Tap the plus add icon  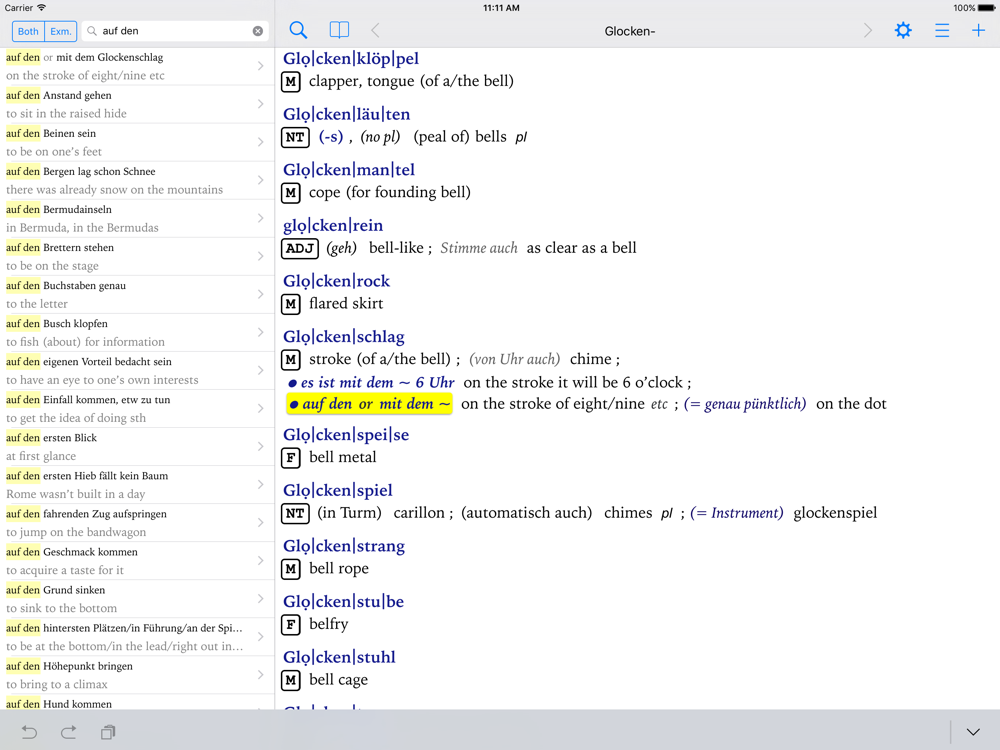point(978,30)
